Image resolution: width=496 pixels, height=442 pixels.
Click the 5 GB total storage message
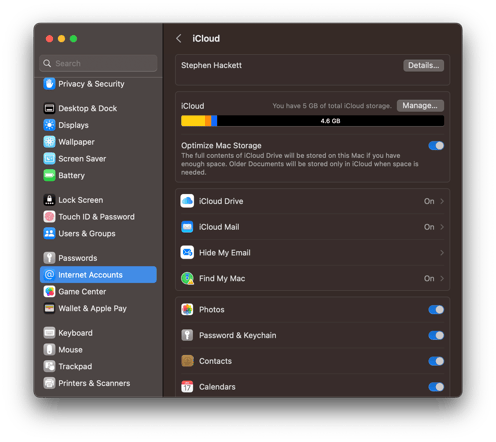(332, 106)
